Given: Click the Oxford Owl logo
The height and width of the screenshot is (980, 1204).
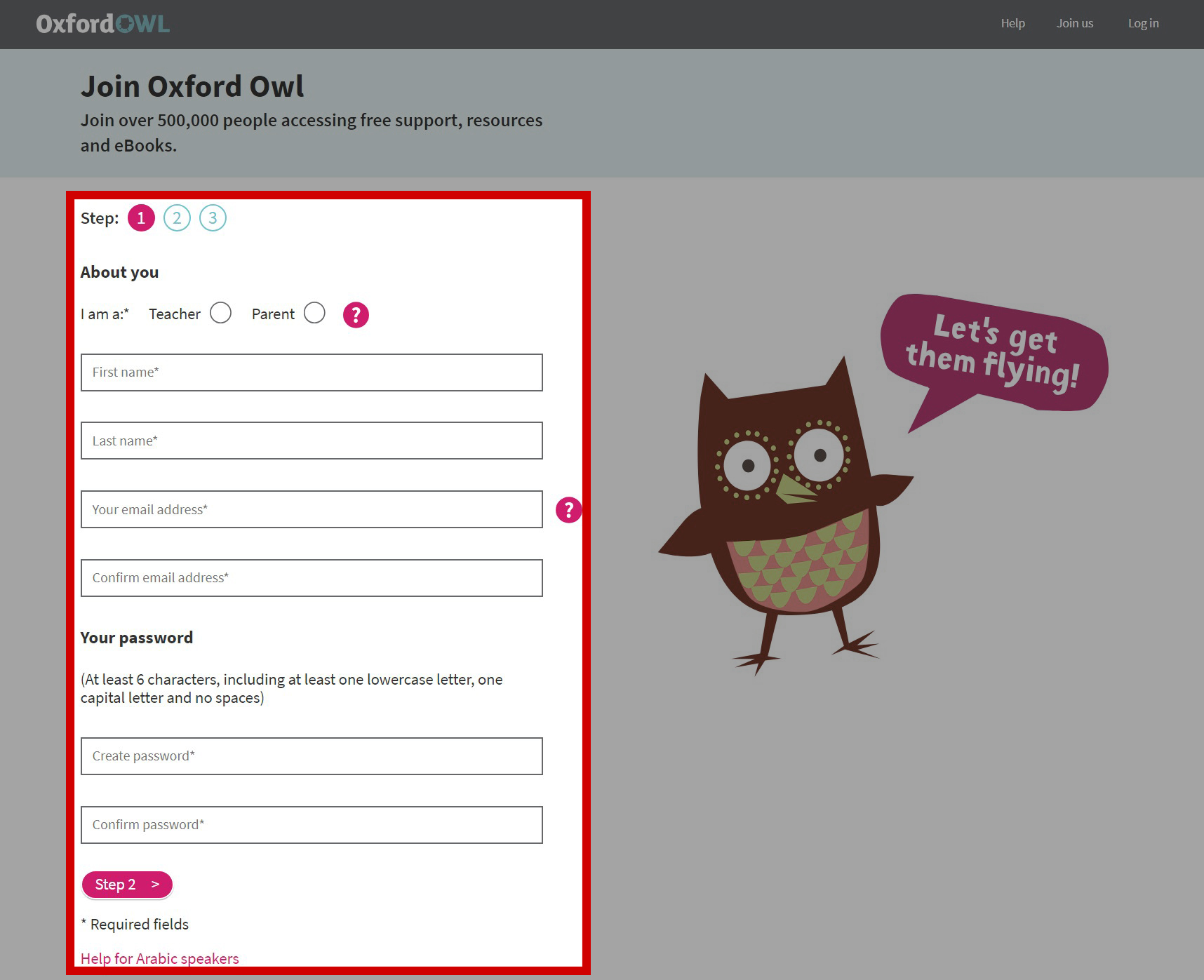Looking at the screenshot, I should click(x=103, y=24).
